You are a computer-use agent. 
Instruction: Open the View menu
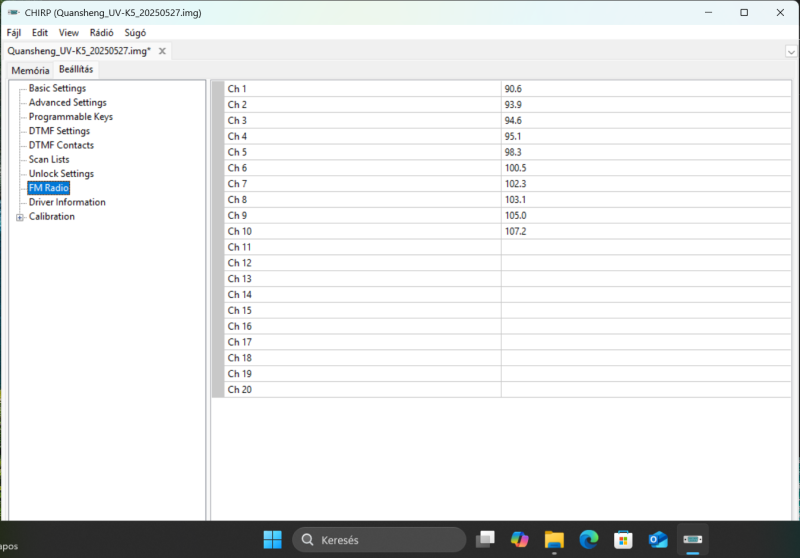(69, 33)
